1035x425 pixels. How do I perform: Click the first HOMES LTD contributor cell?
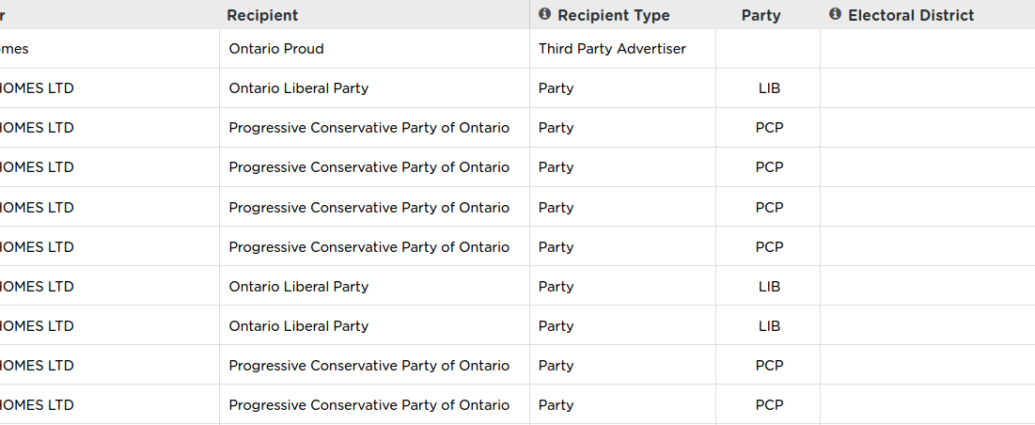tap(110, 88)
